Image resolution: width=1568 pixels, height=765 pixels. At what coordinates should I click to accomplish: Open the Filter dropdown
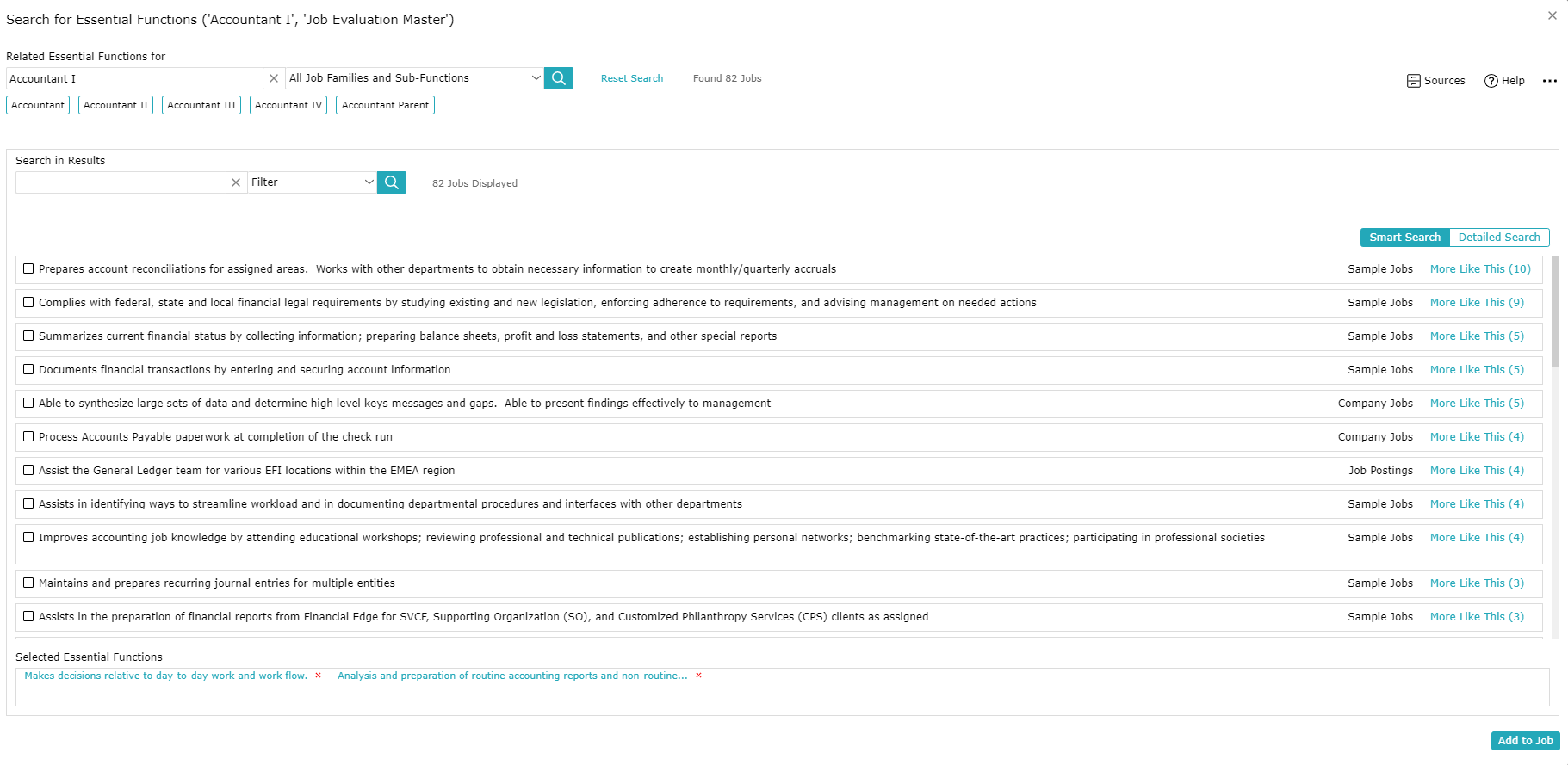[x=369, y=182]
